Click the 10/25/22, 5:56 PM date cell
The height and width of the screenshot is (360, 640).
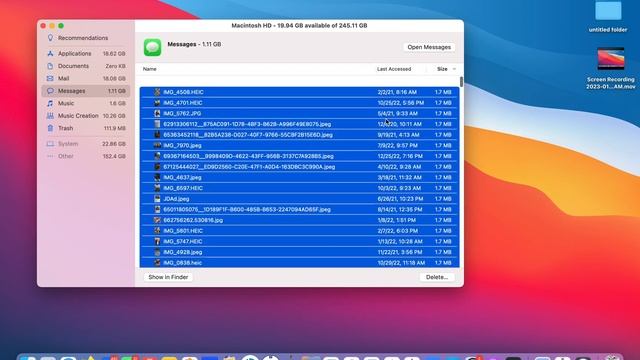[400, 103]
